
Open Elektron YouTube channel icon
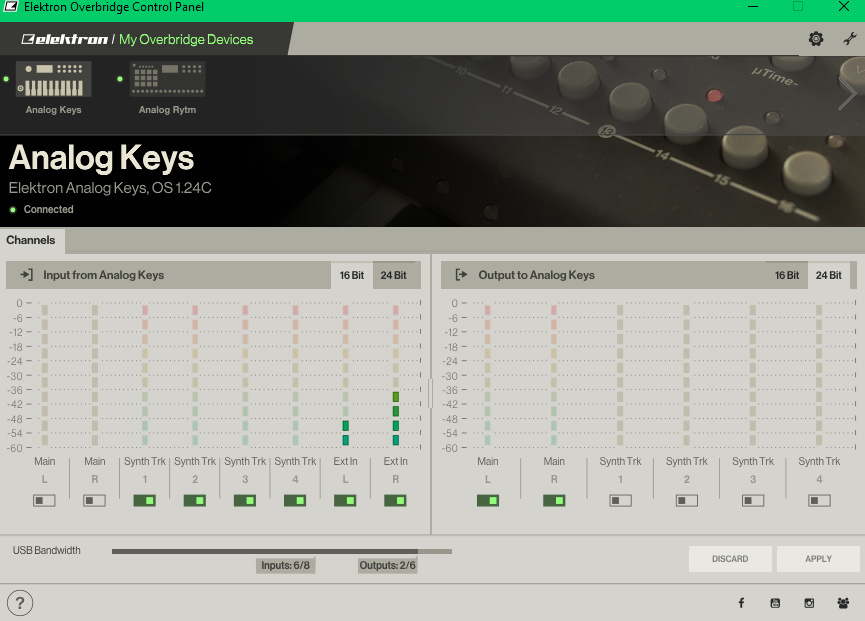coord(775,603)
